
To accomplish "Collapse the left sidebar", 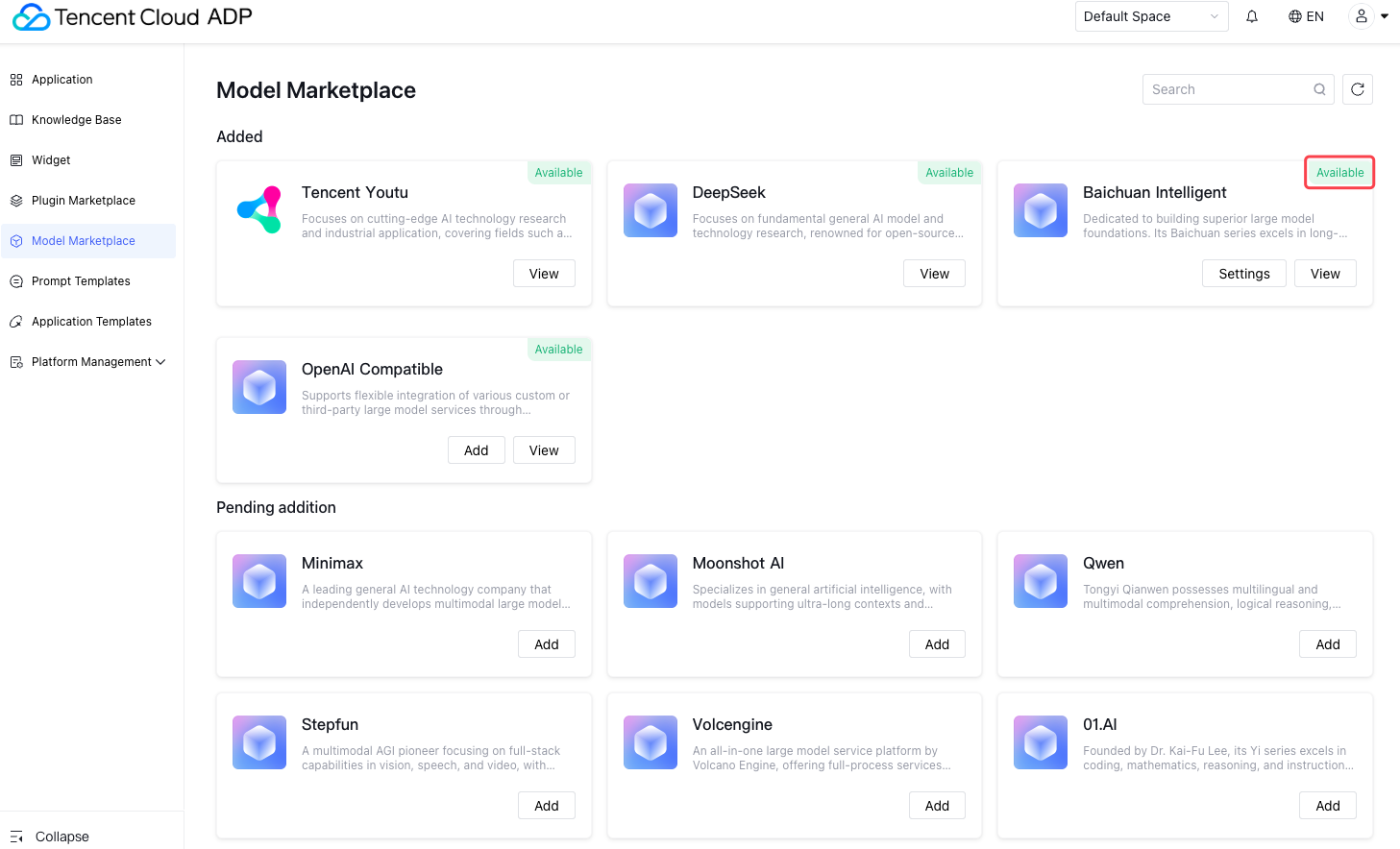I will (x=50, y=837).
